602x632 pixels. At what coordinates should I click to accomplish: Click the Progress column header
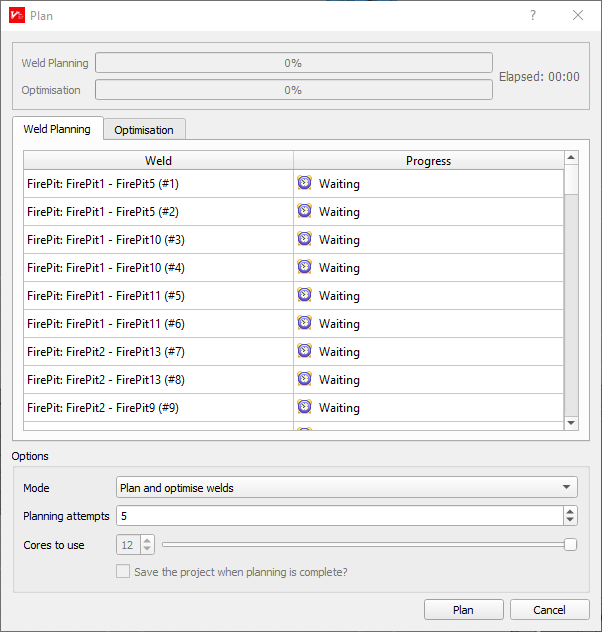tap(428, 161)
